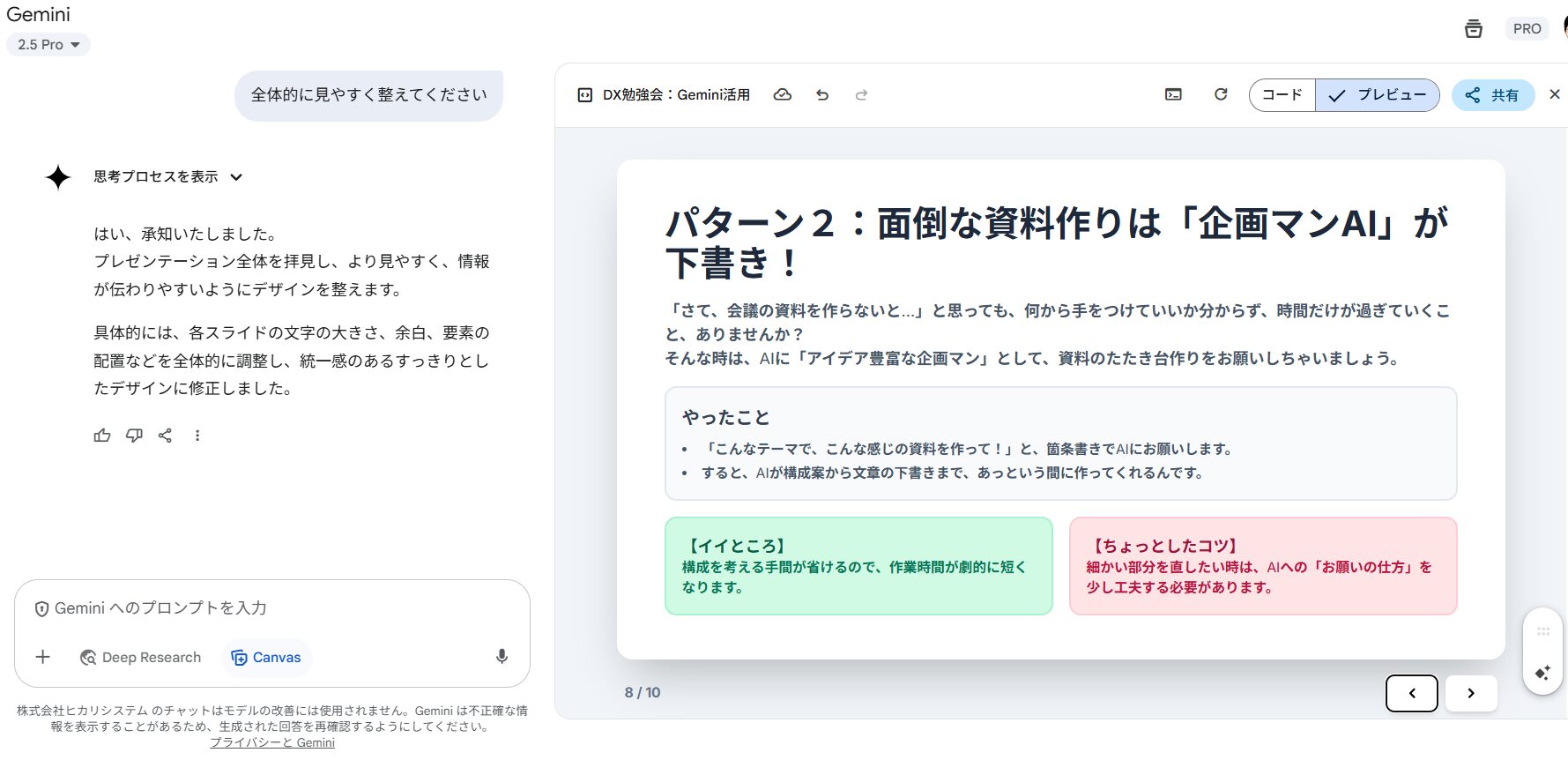
Task: Toggle the Canvas mode chip
Action: click(266, 657)
